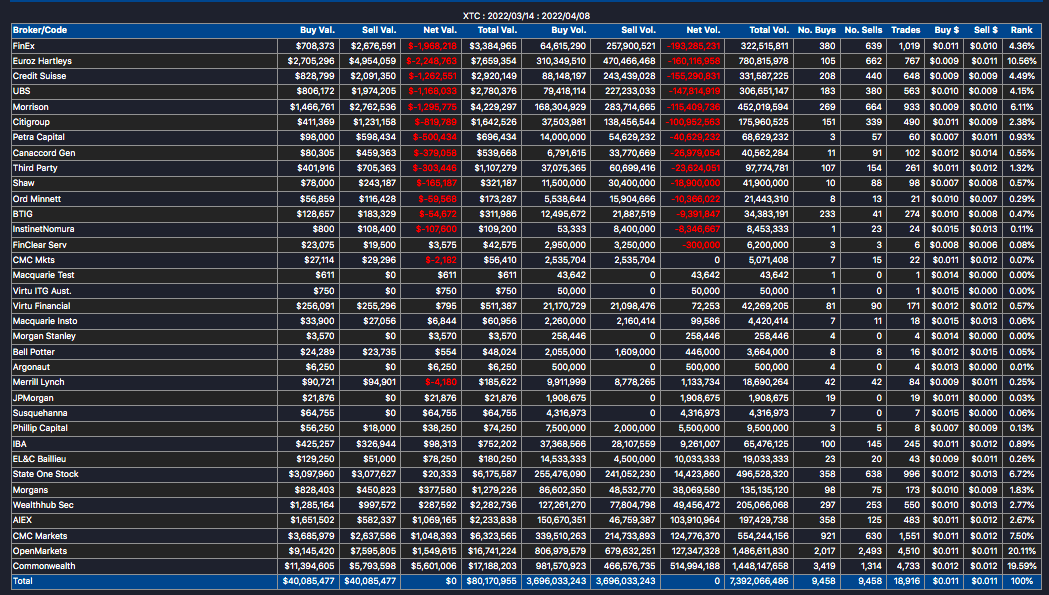1049x595 pixels.
Task: Select the JPMorgan broker name
Action: point(33,398)
